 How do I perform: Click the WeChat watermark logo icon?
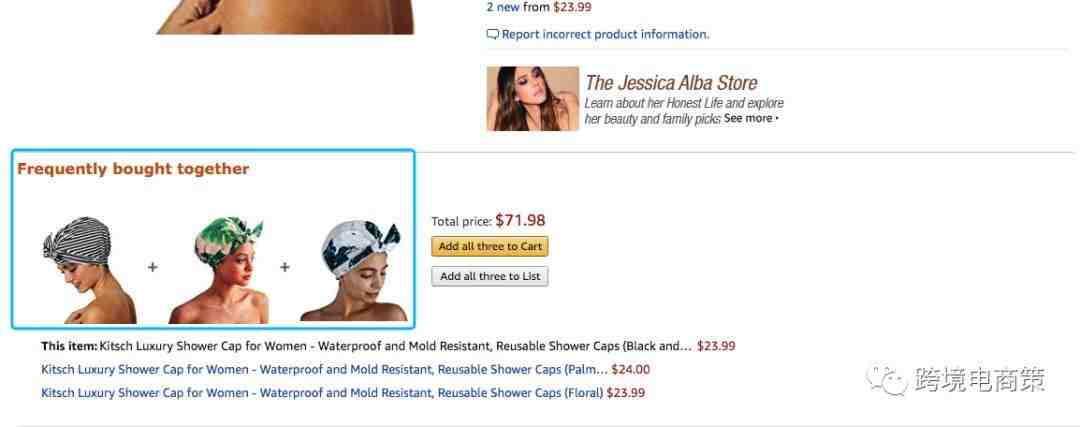pos(886,379)
